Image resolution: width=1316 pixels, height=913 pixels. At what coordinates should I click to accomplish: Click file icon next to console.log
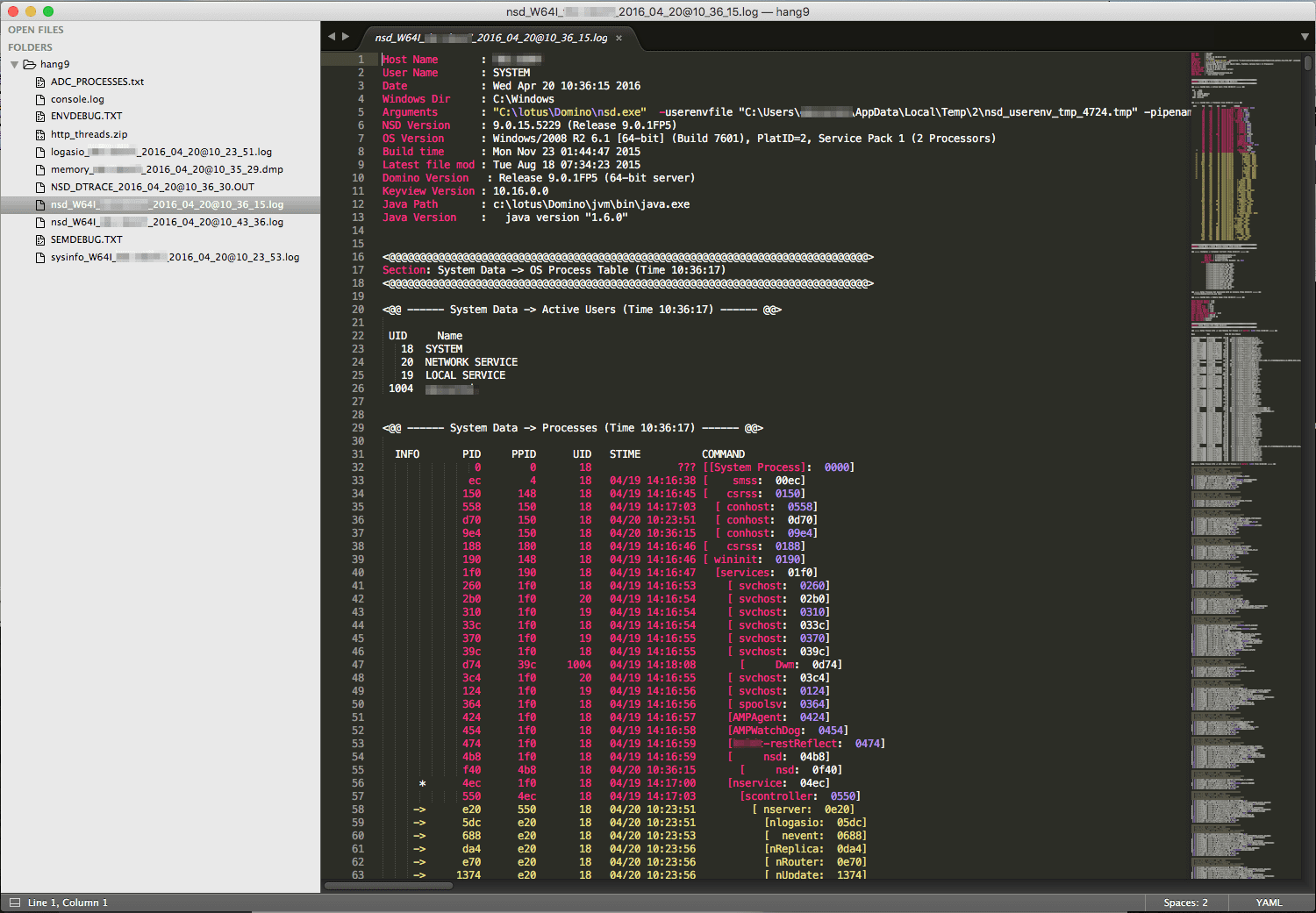tap(40, 100)
